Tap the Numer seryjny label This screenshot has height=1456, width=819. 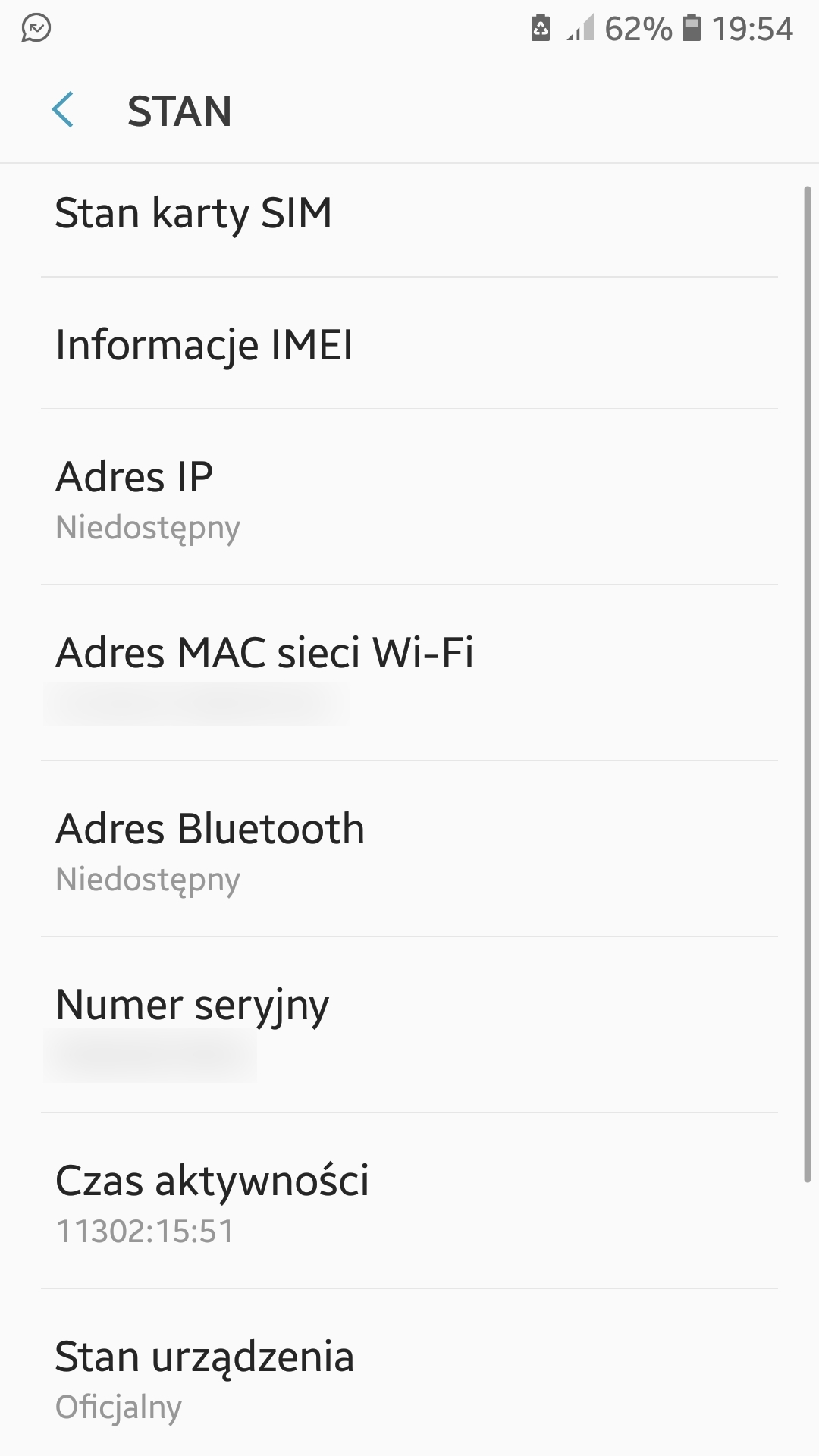click(193, 1005)
